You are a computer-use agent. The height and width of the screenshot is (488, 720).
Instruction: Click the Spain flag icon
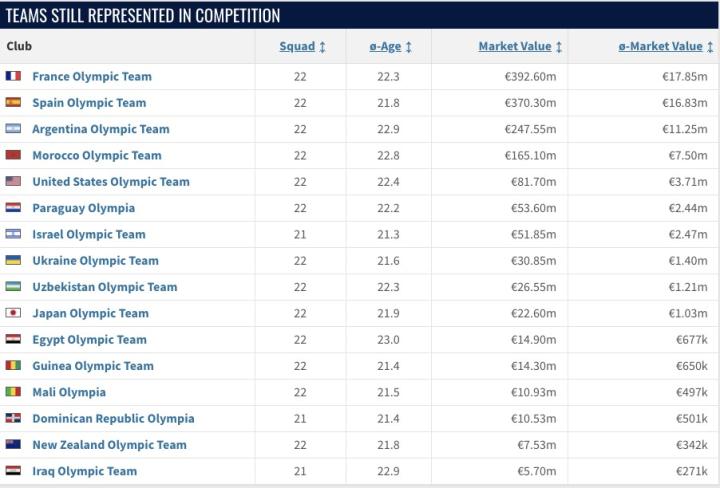[13, 102]
